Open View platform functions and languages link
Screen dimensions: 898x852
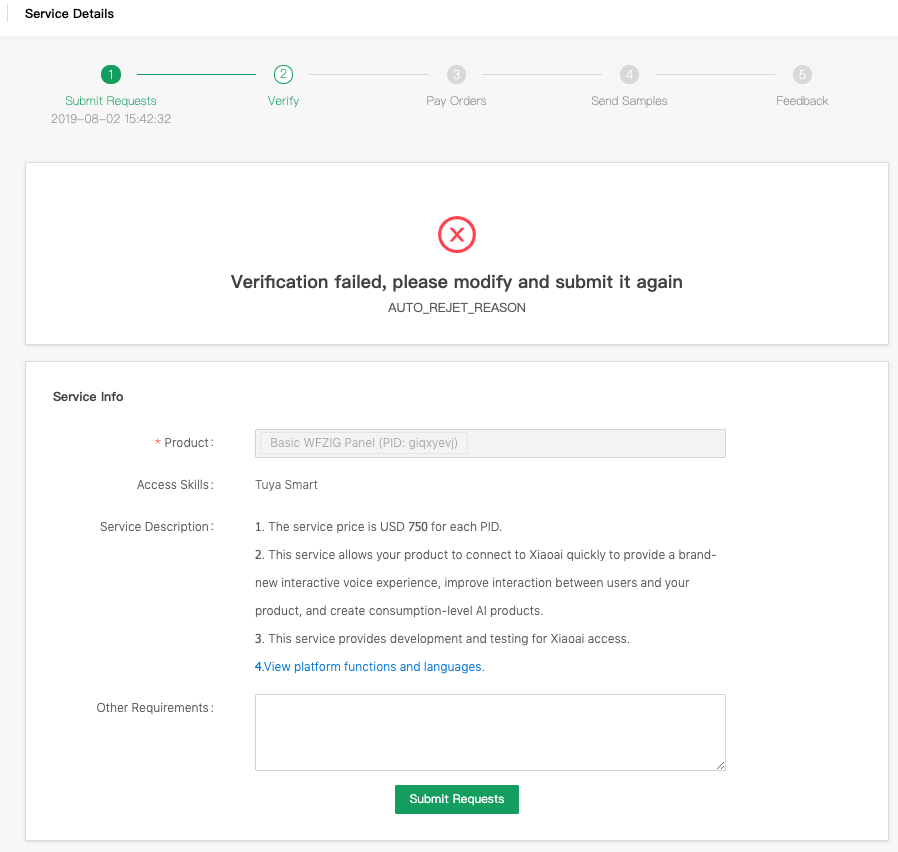click(x=370, y=667)
